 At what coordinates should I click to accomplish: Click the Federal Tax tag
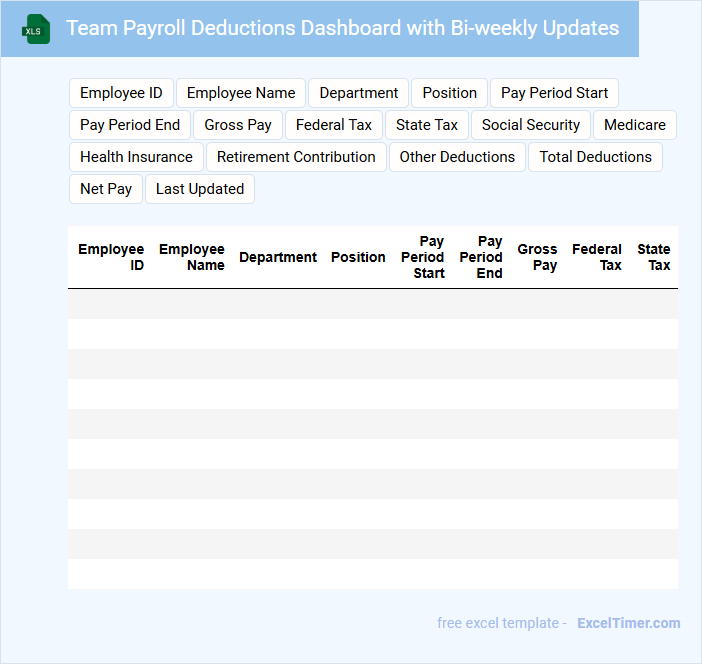coord(334,125)
